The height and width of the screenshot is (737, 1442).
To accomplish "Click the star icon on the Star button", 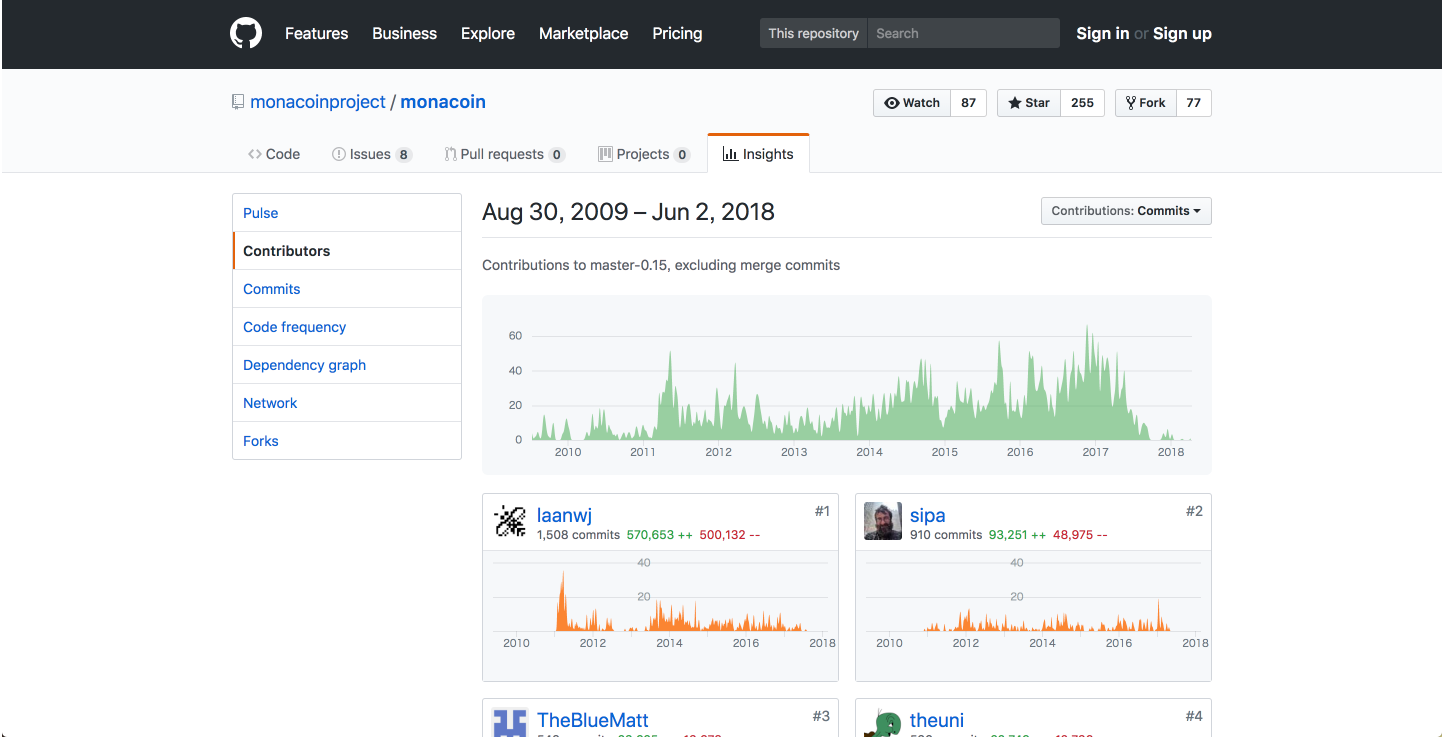I will (x=1014, y=102).
